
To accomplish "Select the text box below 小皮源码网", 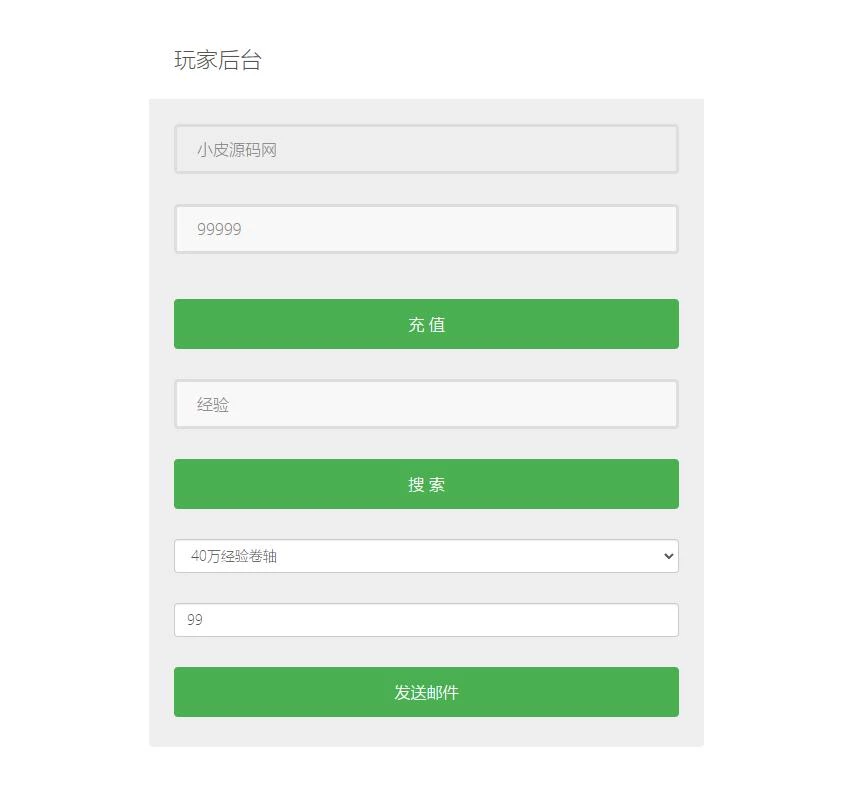I will 426,229.
